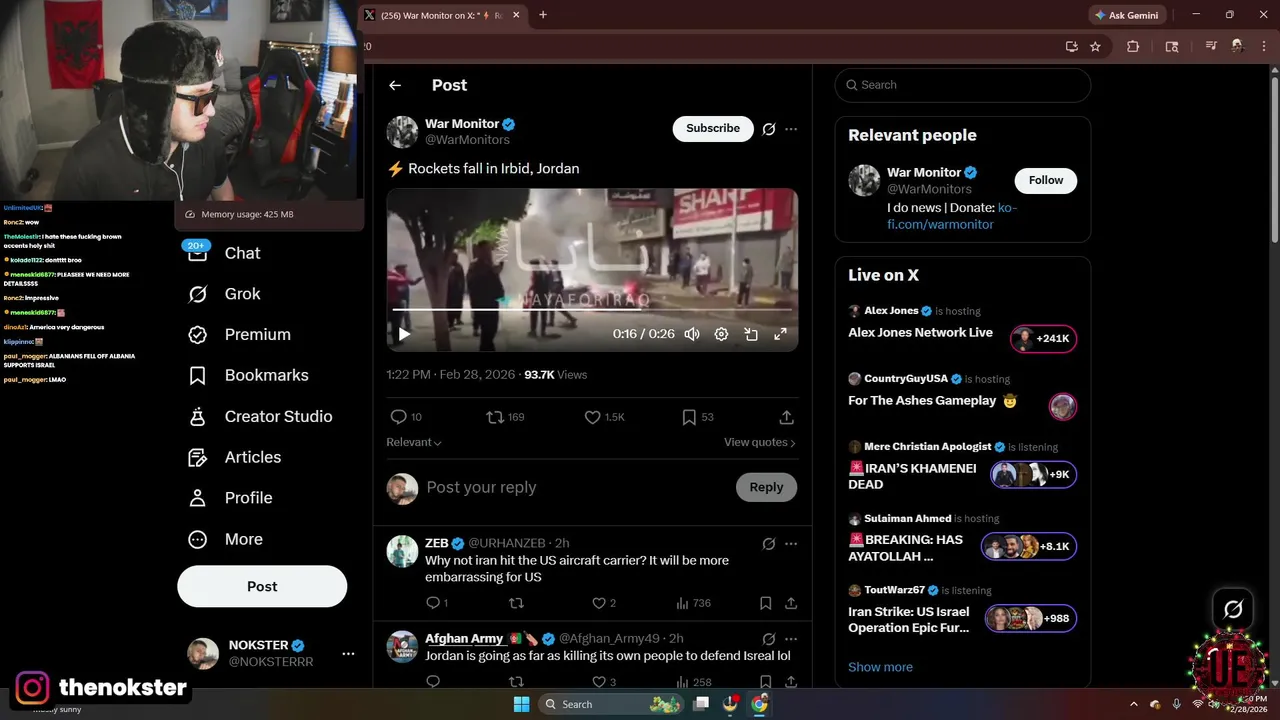Share the War Monitor post
This screenshot has width=1280, height=720.
[x=787, y=417]
